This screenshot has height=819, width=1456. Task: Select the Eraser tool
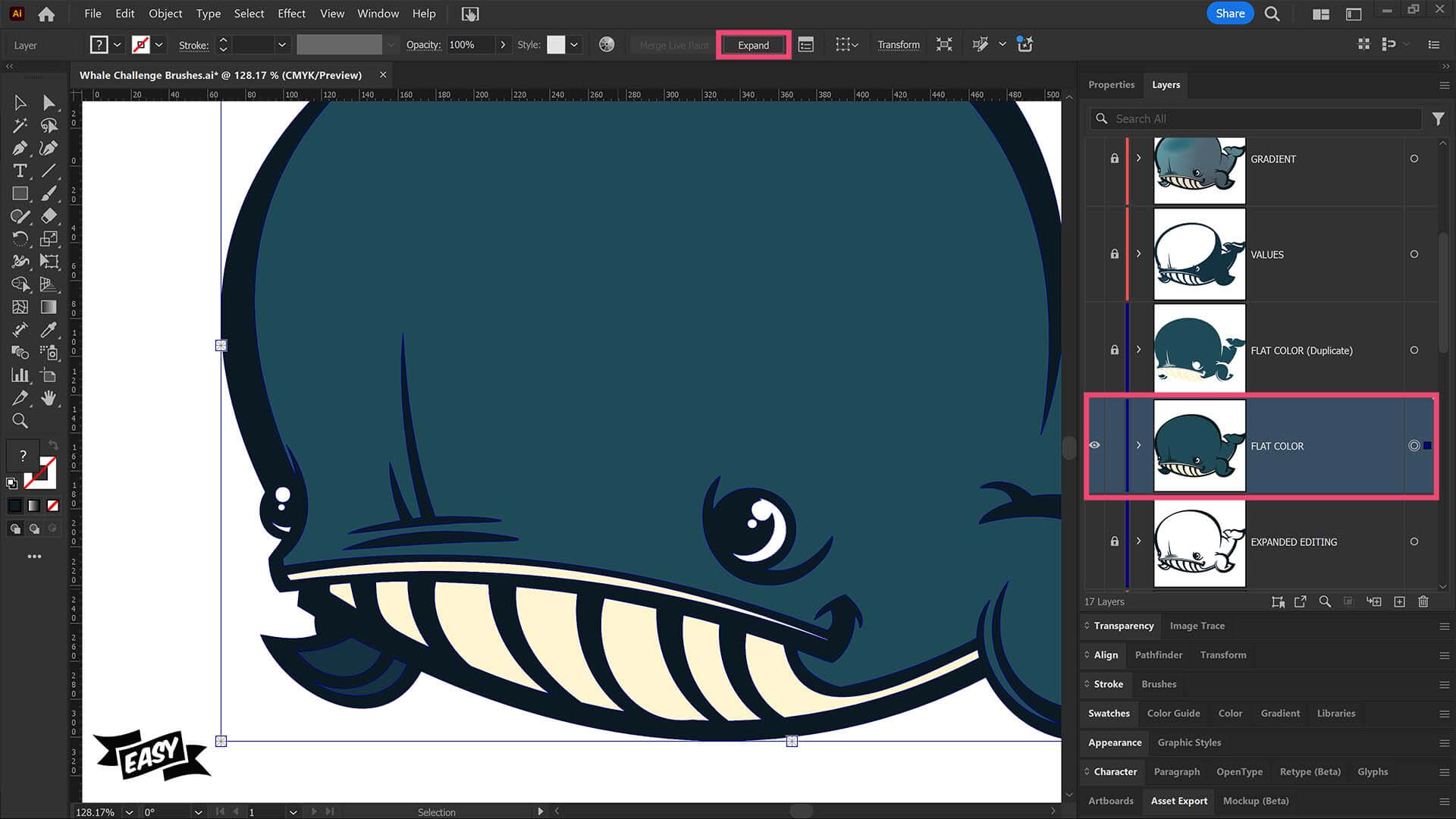[x=49, y=216]
